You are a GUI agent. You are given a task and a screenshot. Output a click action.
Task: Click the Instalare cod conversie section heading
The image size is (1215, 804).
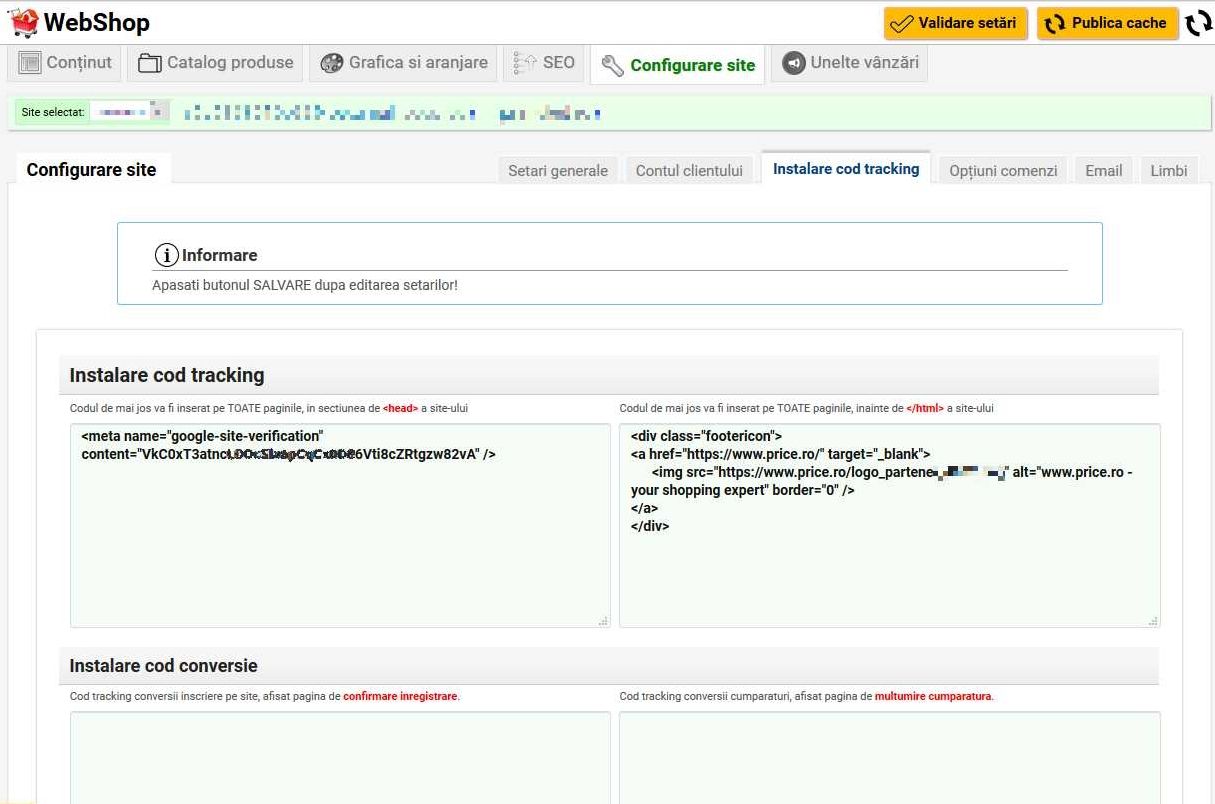coord(164,666)
